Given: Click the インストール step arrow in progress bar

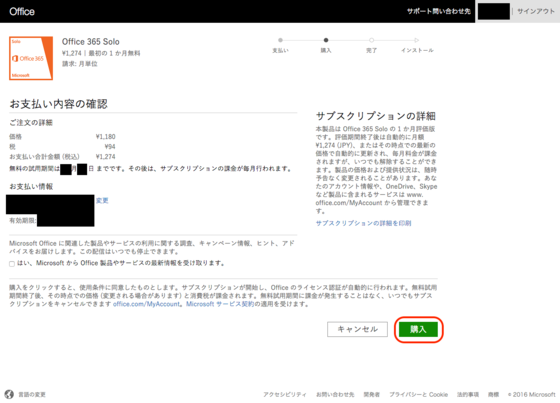Looking at the screenshot, I should click(x=417, y=40).
